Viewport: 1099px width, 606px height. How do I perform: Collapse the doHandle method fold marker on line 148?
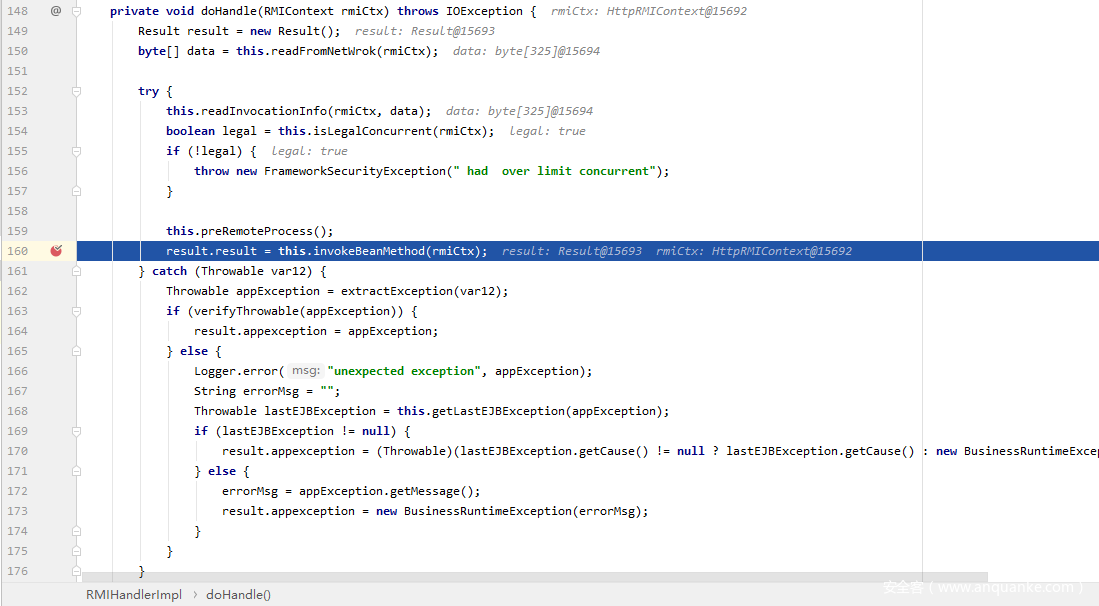coord(76,11)
